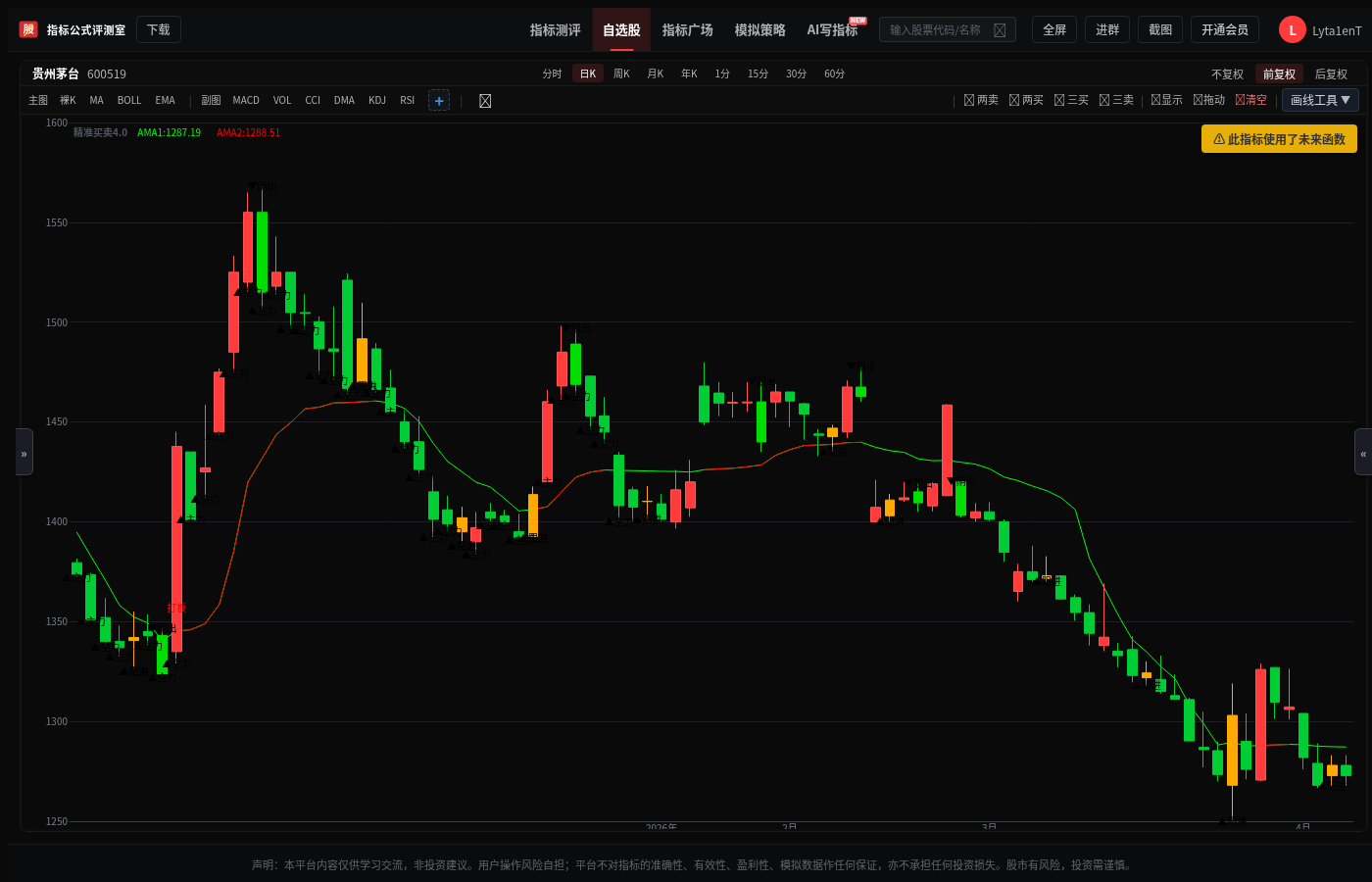This screenshot has width=1372, height=882.
Task: Select the DMA sub-chart indicator
Action: click(x=344, y=101)
